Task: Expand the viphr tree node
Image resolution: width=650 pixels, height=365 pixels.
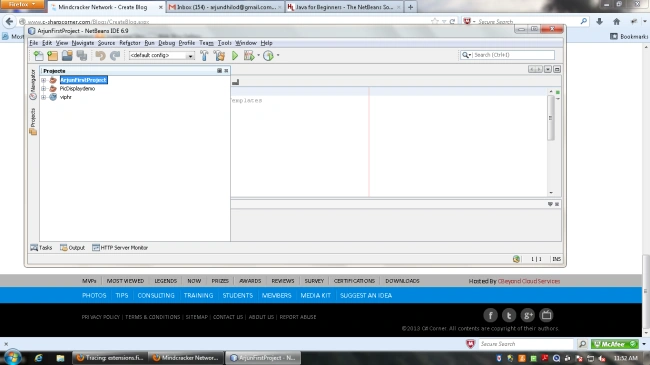Action: (x=44, y=97)
